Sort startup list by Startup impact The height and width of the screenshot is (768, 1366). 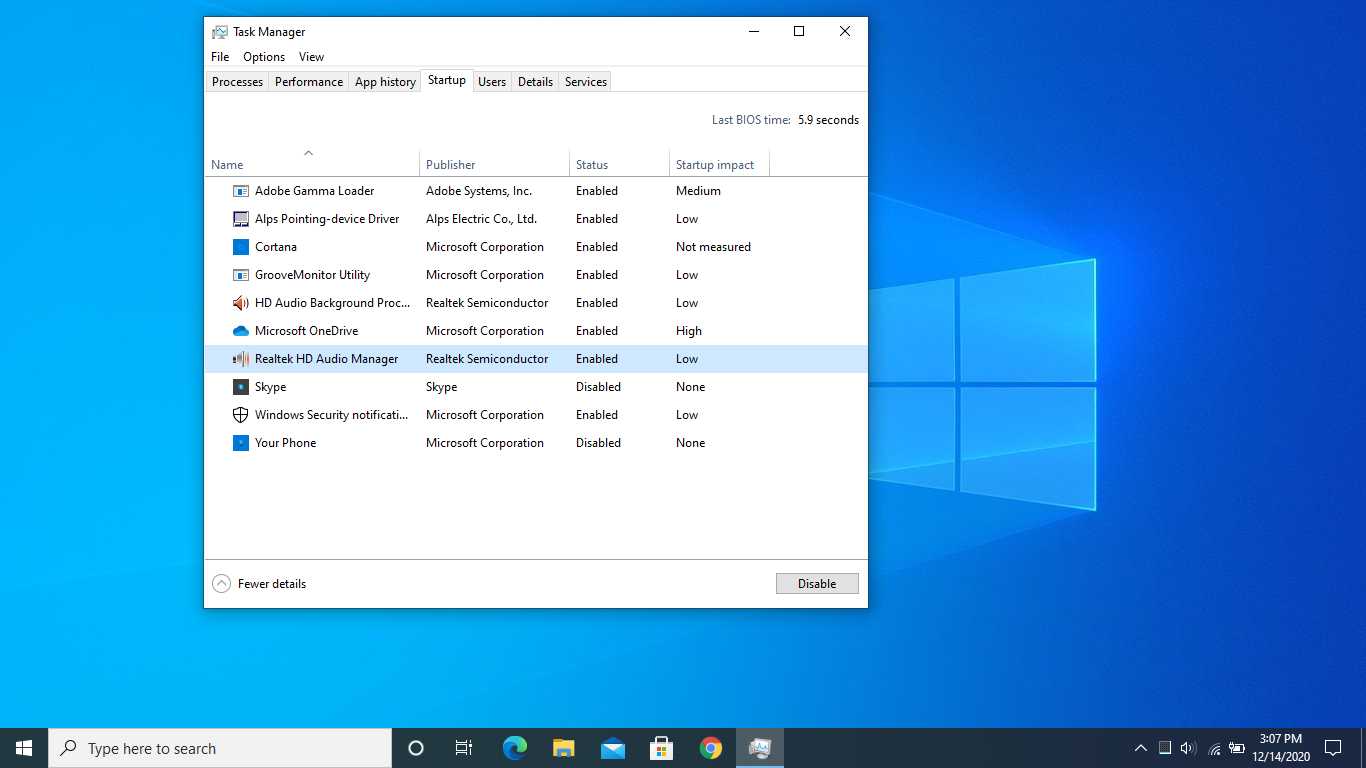(x=719, y=164)
